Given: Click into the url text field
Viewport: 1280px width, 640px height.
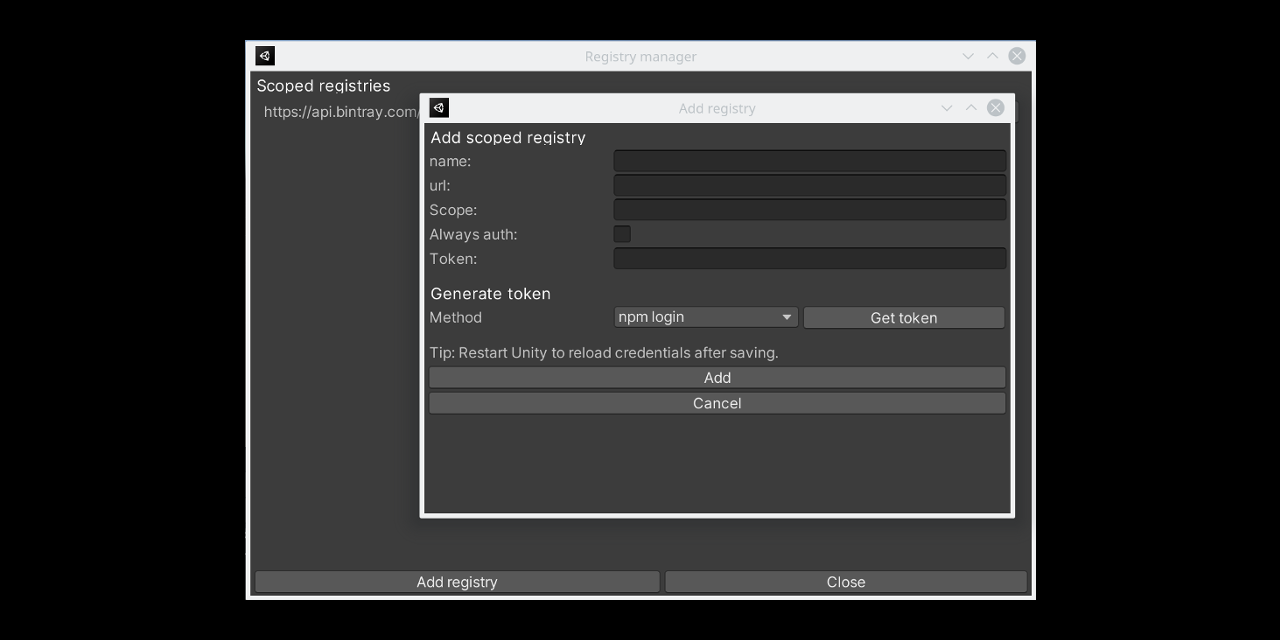Looking at the screenshot, I should (x=809, y=185).
